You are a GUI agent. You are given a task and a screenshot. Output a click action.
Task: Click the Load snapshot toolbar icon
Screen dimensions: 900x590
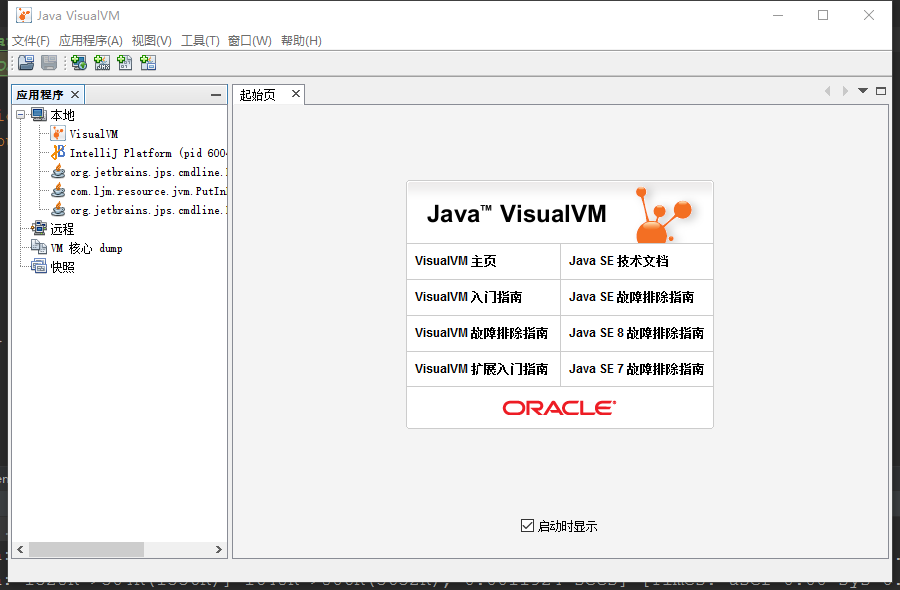pyautogui.click(x=26, y=63)
